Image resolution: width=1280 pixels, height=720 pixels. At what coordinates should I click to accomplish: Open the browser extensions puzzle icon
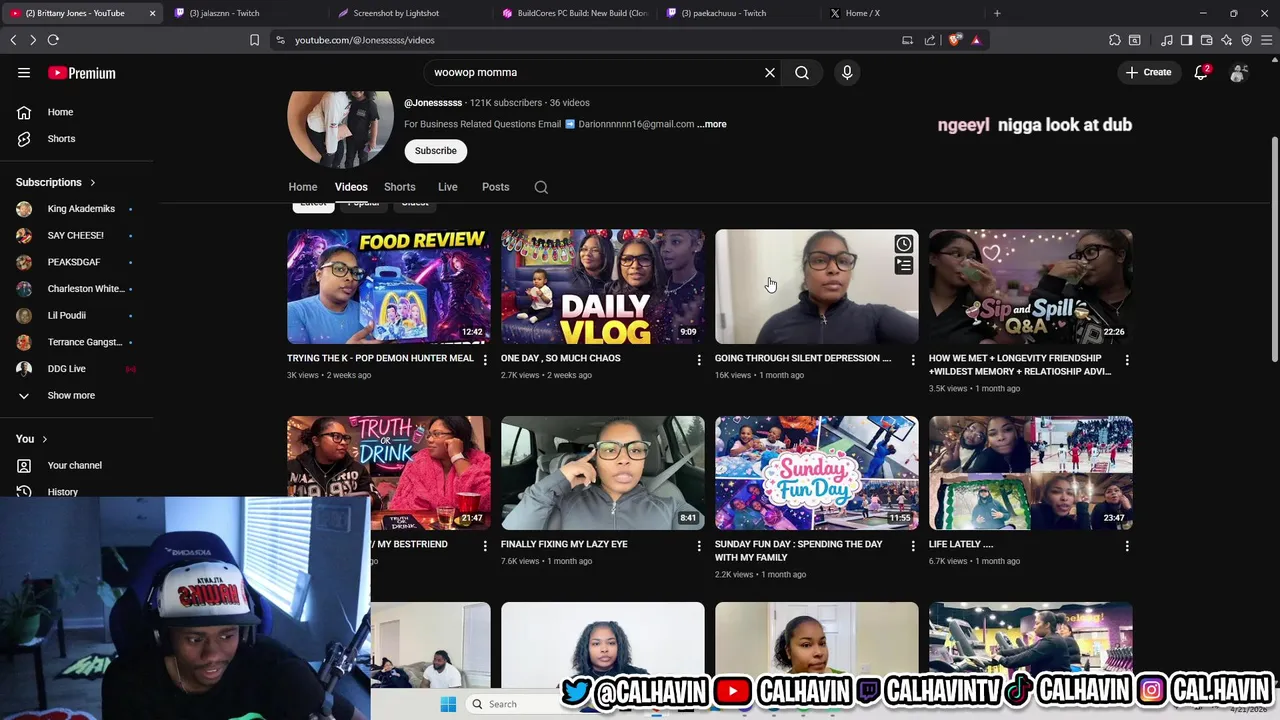tap(1115, 40)
